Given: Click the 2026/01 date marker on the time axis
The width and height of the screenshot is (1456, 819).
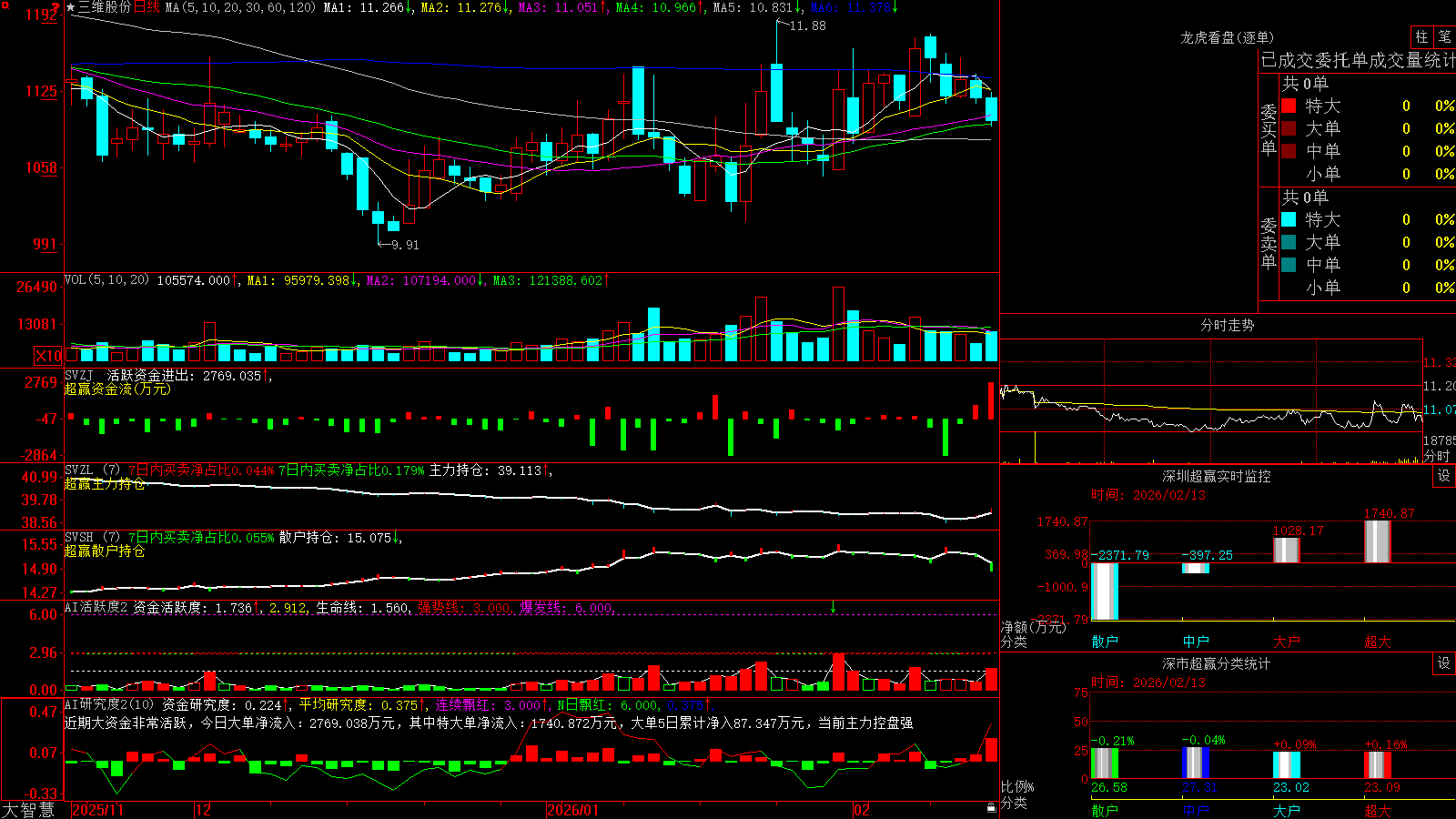Looking at the screenshot, I should tap(573, 810).
